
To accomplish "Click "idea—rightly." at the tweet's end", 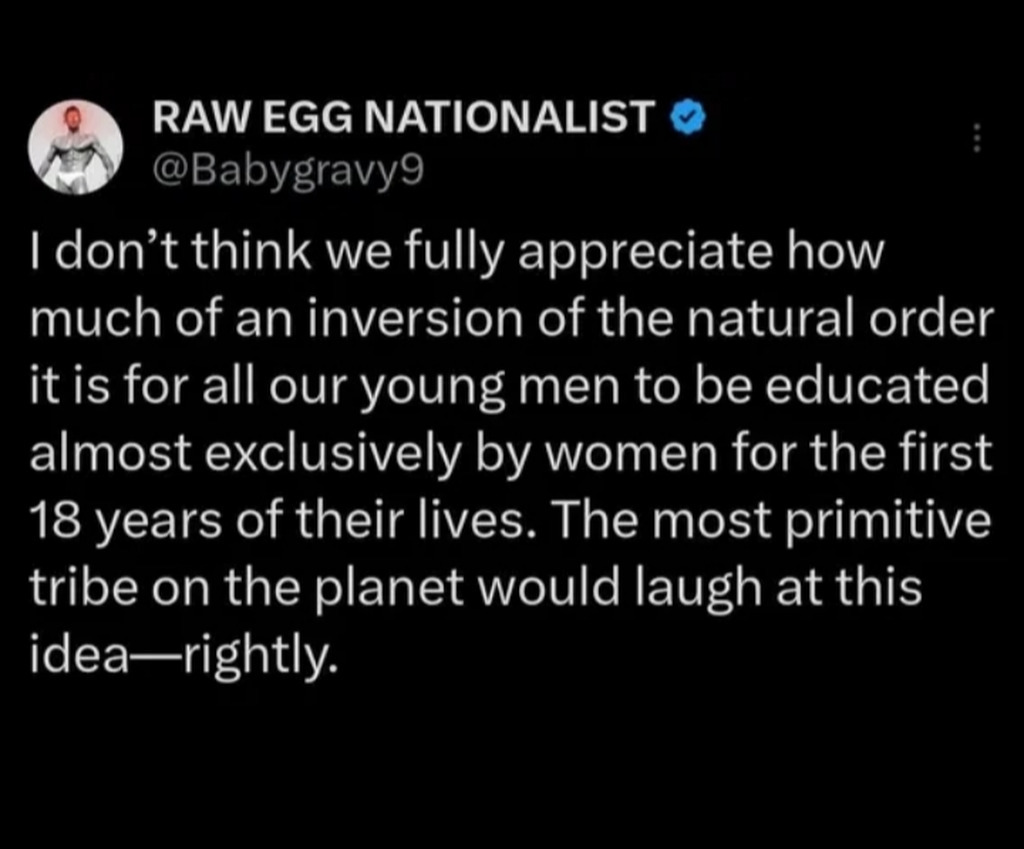I will coord(179,654).
